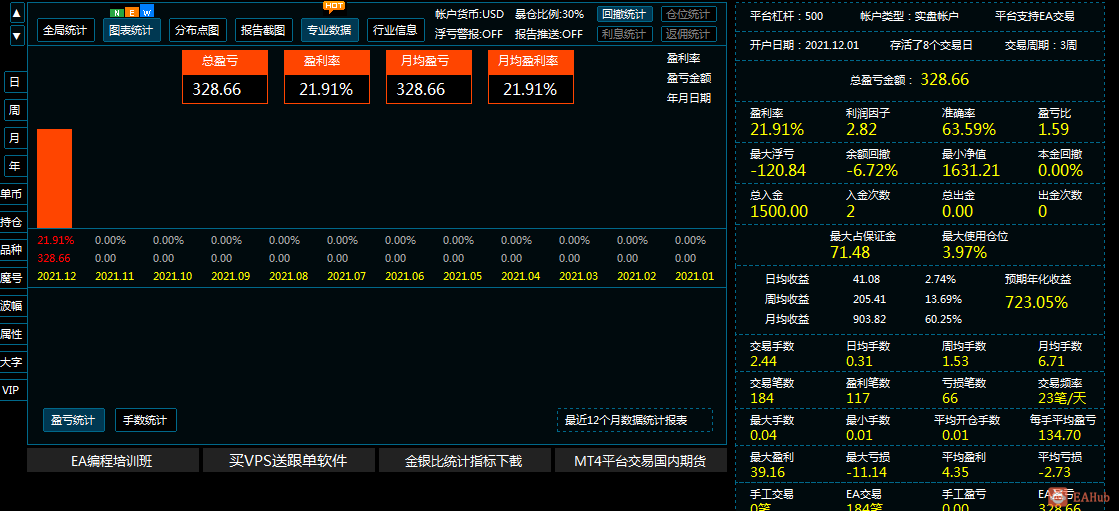Screen dimensions: 1119x512
Task: Click 最大占保证金 71.48 value
Action: (x=850, y=251)
